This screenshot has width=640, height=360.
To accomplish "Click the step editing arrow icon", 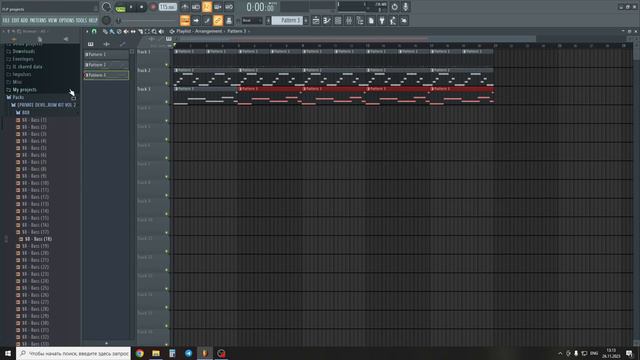I will [196, 20].
